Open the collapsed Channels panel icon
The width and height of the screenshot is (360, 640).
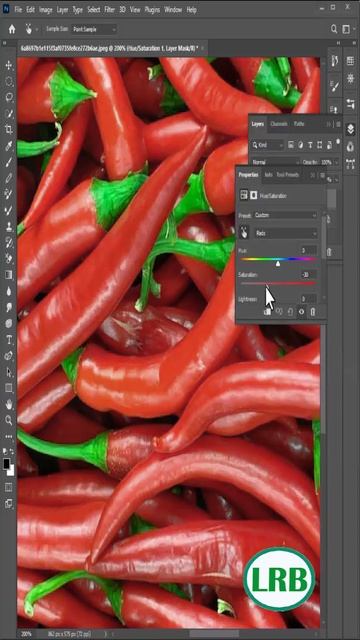[350, 147]
